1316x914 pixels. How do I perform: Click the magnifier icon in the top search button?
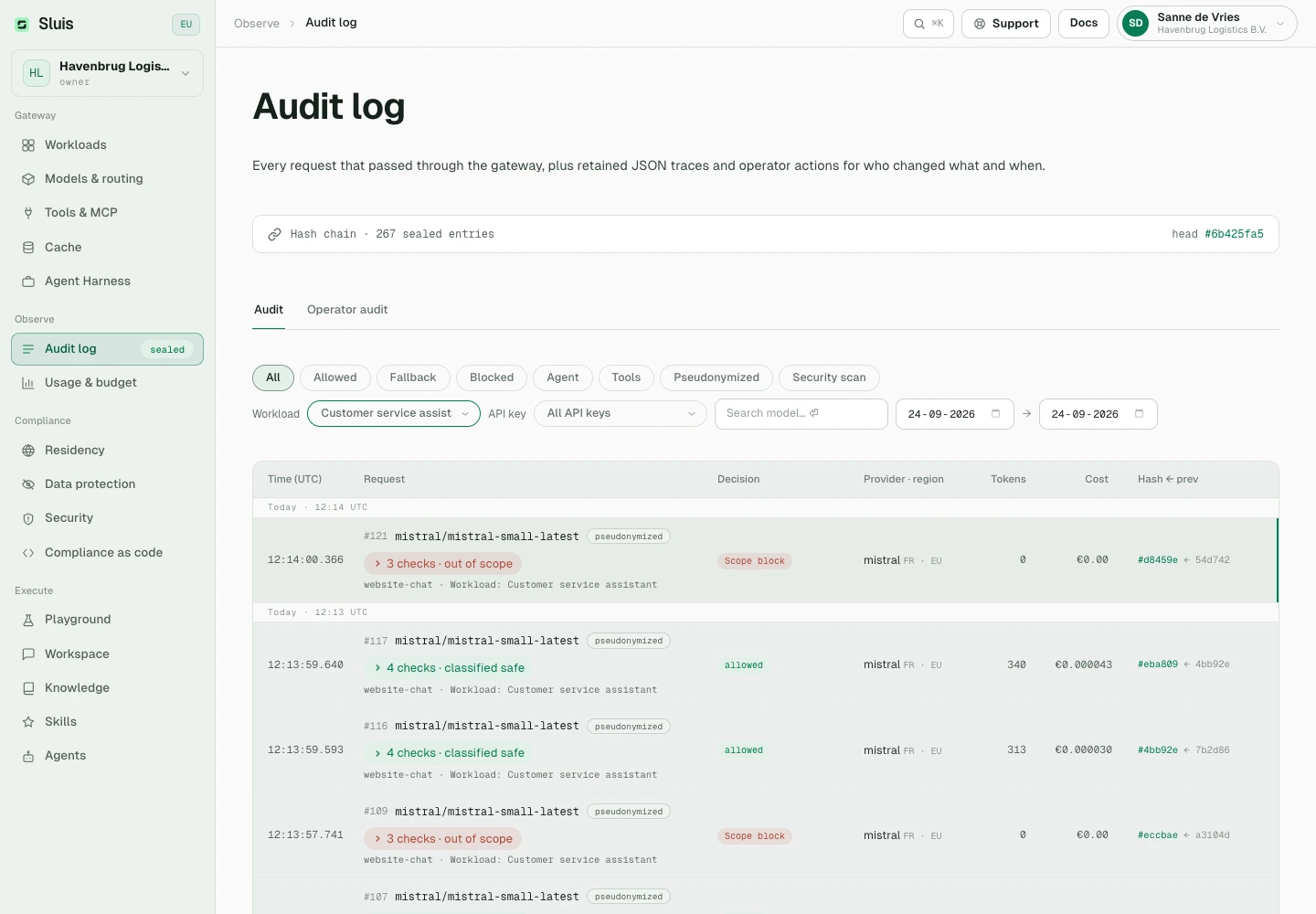(919, 24)
